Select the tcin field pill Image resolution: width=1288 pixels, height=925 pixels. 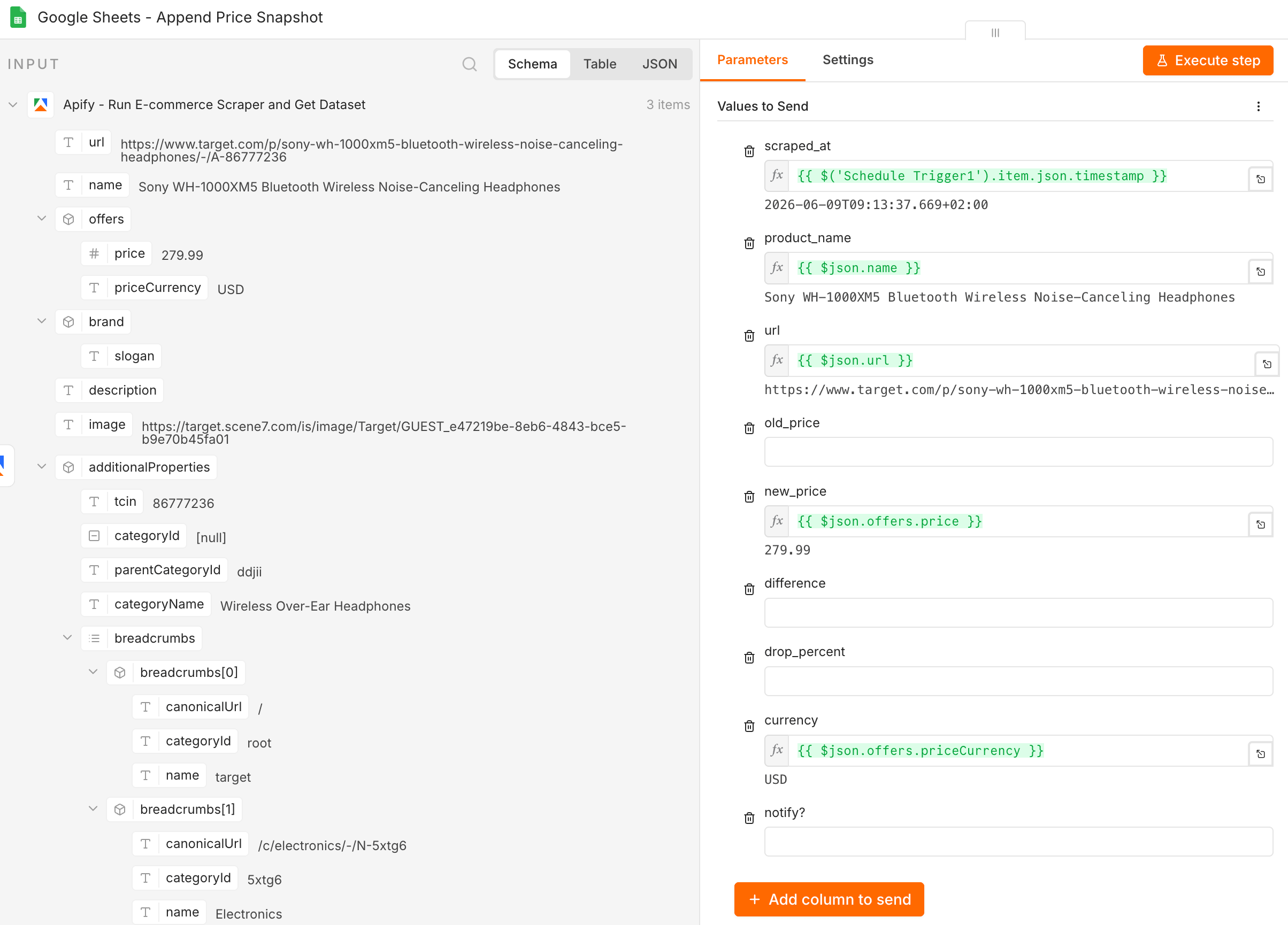click(112, 502)
